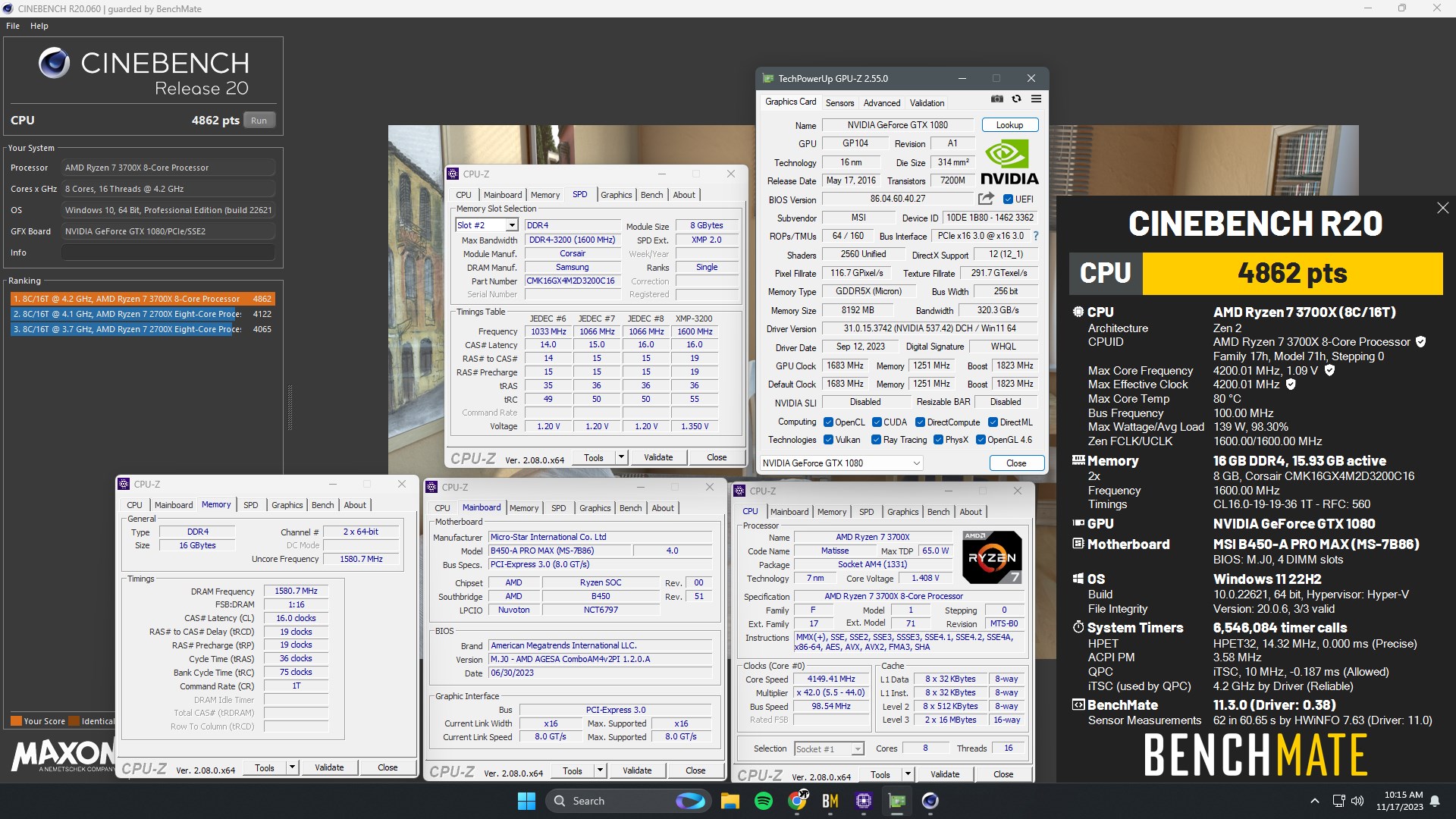Toggle the Ray Tracing checkbox
The width and height of the screenshot is (1456, 819).
click(876, 440)
